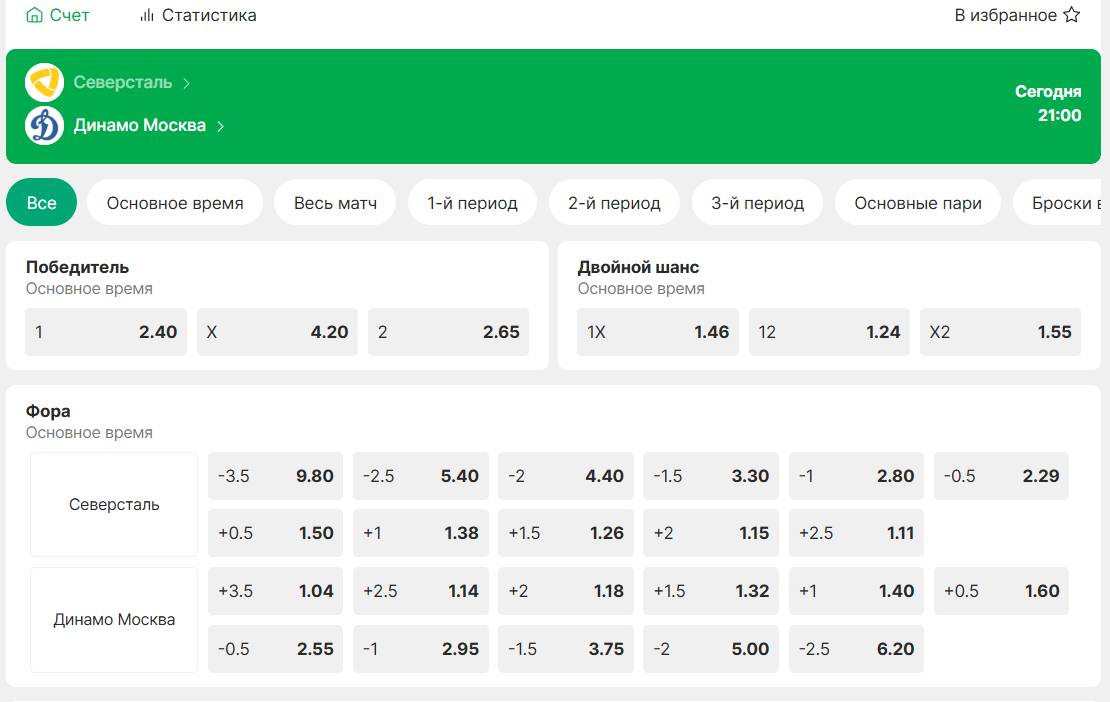Expand Динамо Москва team via chevron arrow
Screen dimensions: 1110x702
click(221, 126)
